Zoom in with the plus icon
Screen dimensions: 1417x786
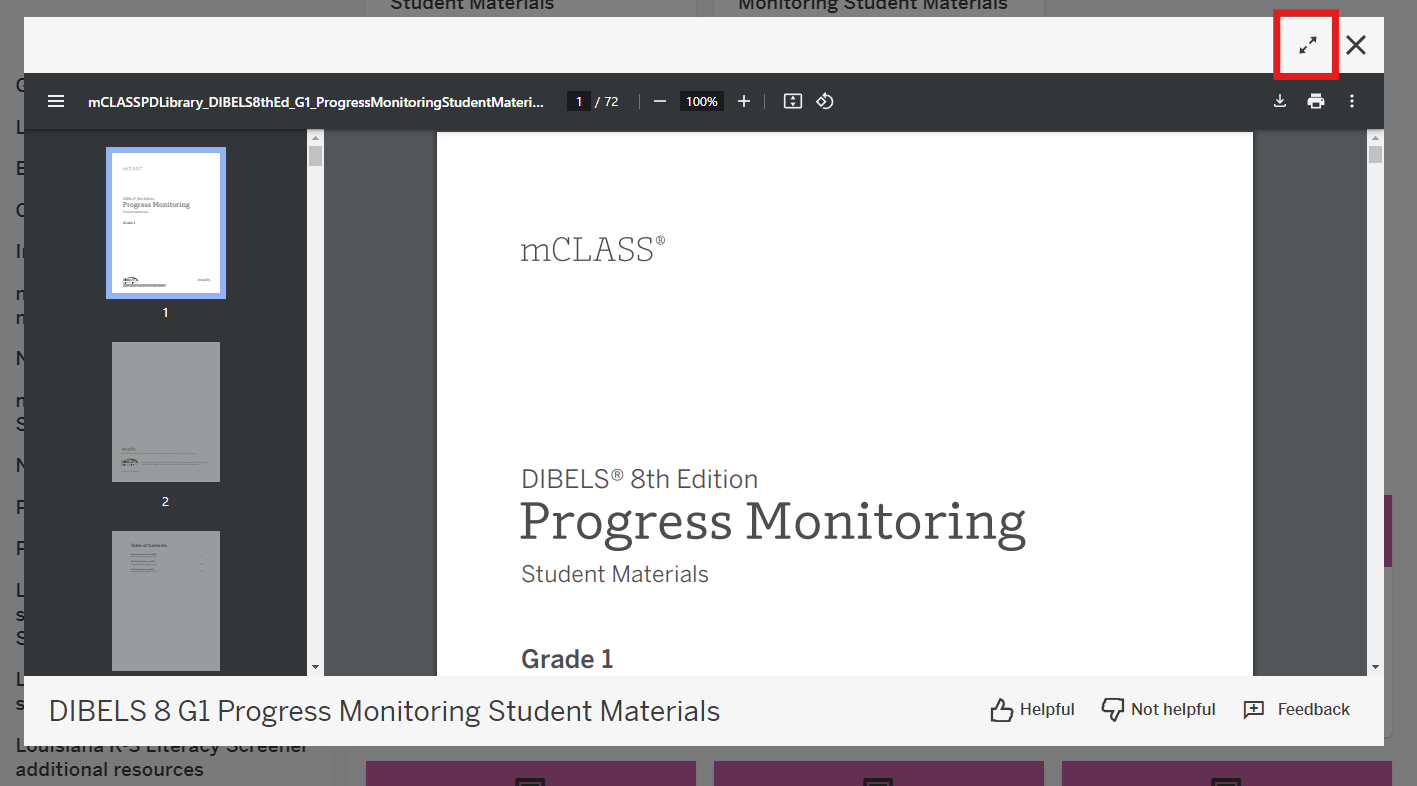click(x=743, y=101)
